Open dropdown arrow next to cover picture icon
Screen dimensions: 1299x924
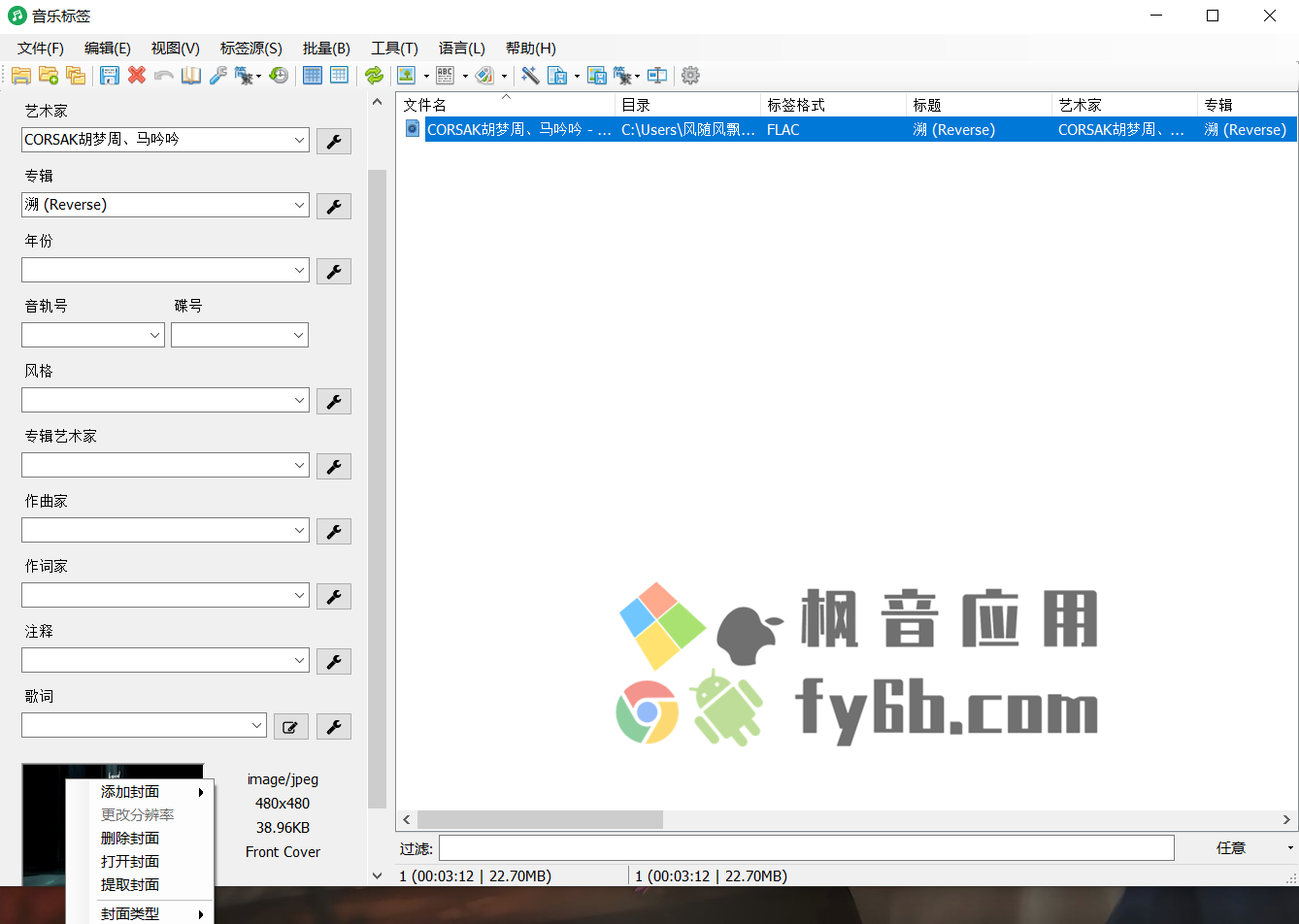click(x=426, y=76)
